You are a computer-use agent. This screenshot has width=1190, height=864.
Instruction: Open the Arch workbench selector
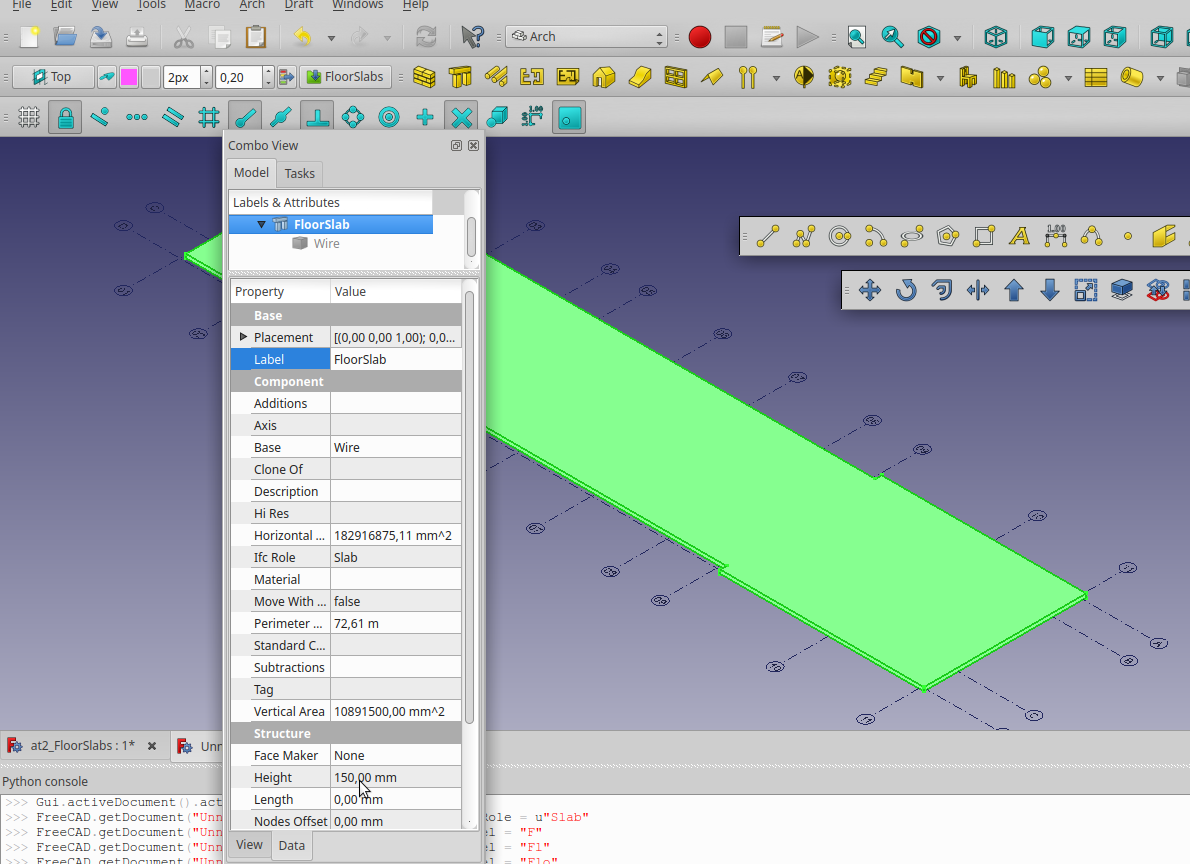coord(587,36)
